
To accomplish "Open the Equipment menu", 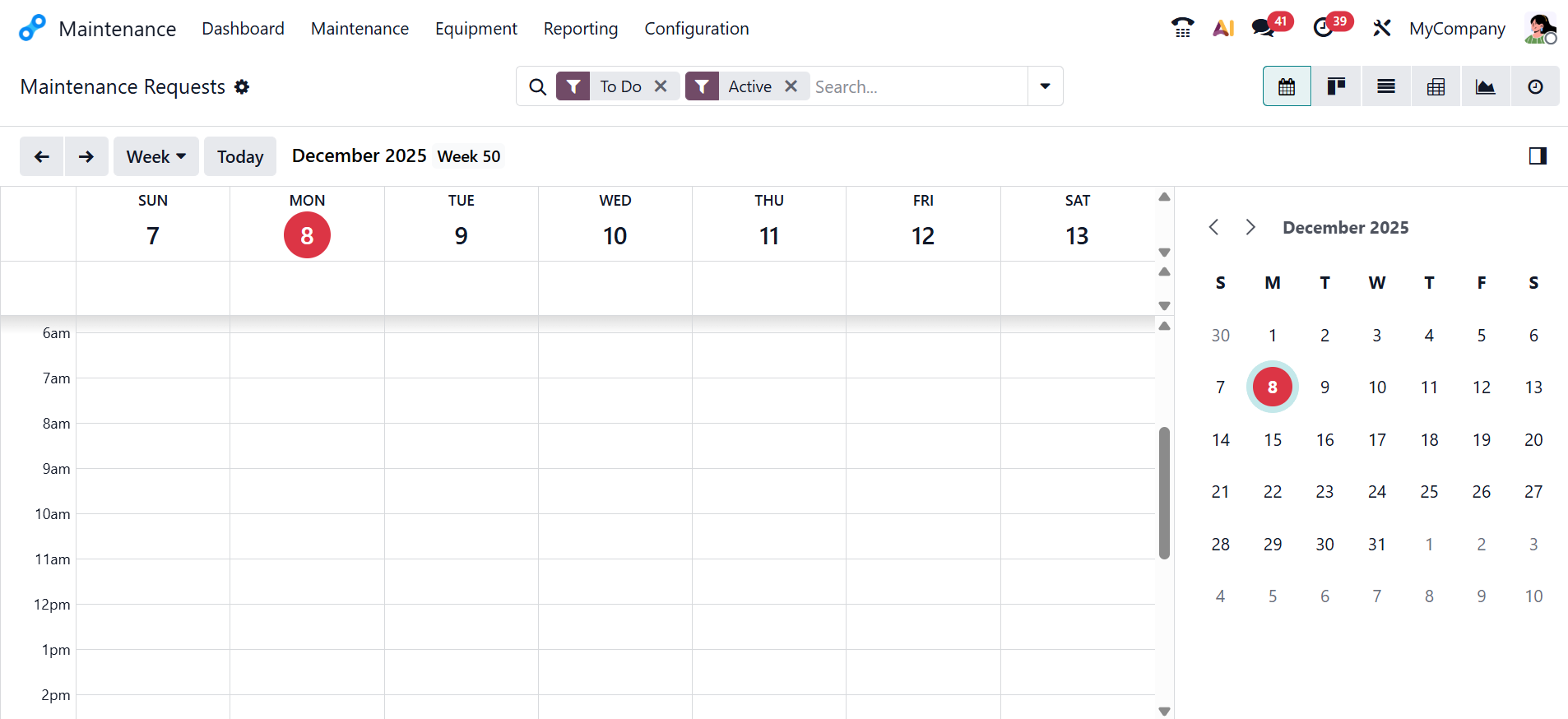I will click(x=476, y=29).
